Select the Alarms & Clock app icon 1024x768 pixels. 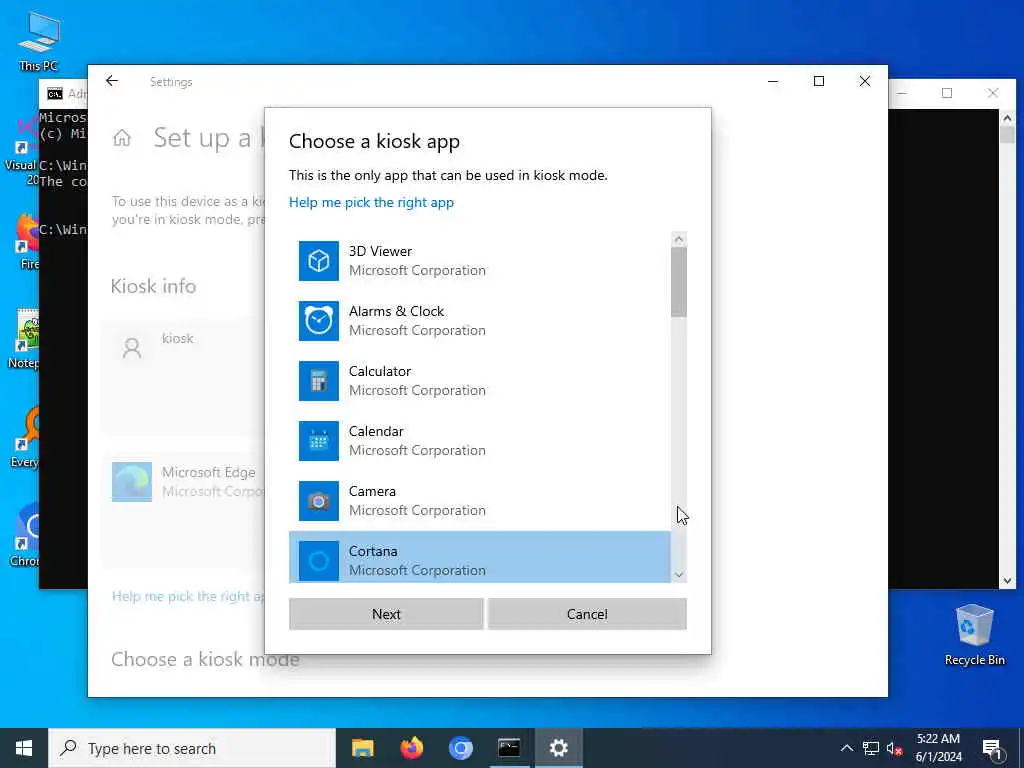point(319,321)
